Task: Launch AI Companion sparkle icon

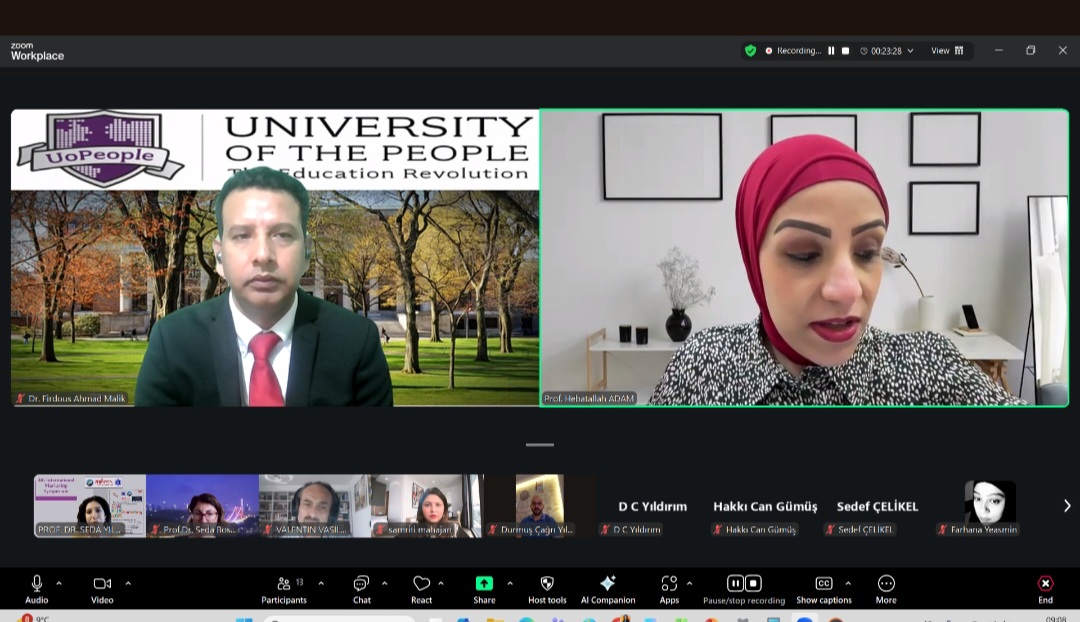Action: (x=607, y=584)
